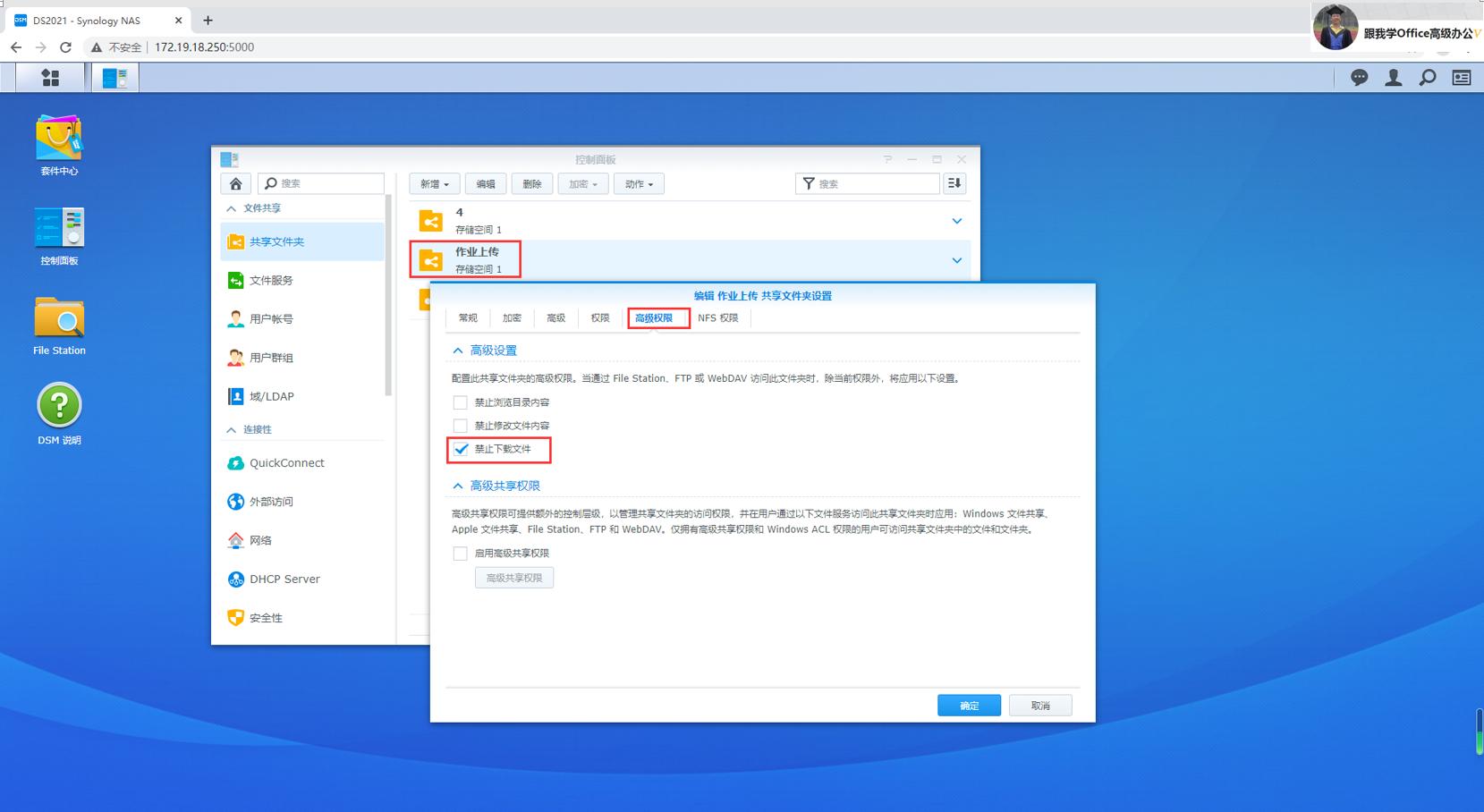Select QuickConnect in the sidebar
The height and width of the screenshot is (812, 1484).
tap(286, 462)
